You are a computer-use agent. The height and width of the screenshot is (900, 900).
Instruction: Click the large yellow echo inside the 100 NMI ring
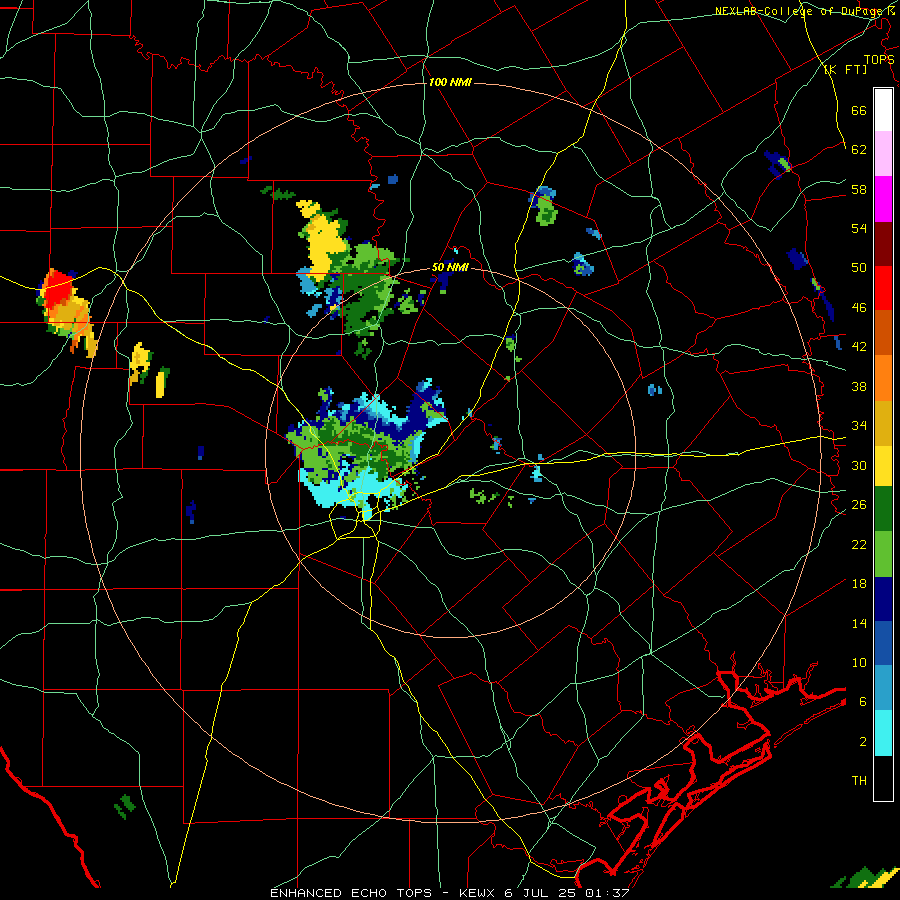coord(324,240)
